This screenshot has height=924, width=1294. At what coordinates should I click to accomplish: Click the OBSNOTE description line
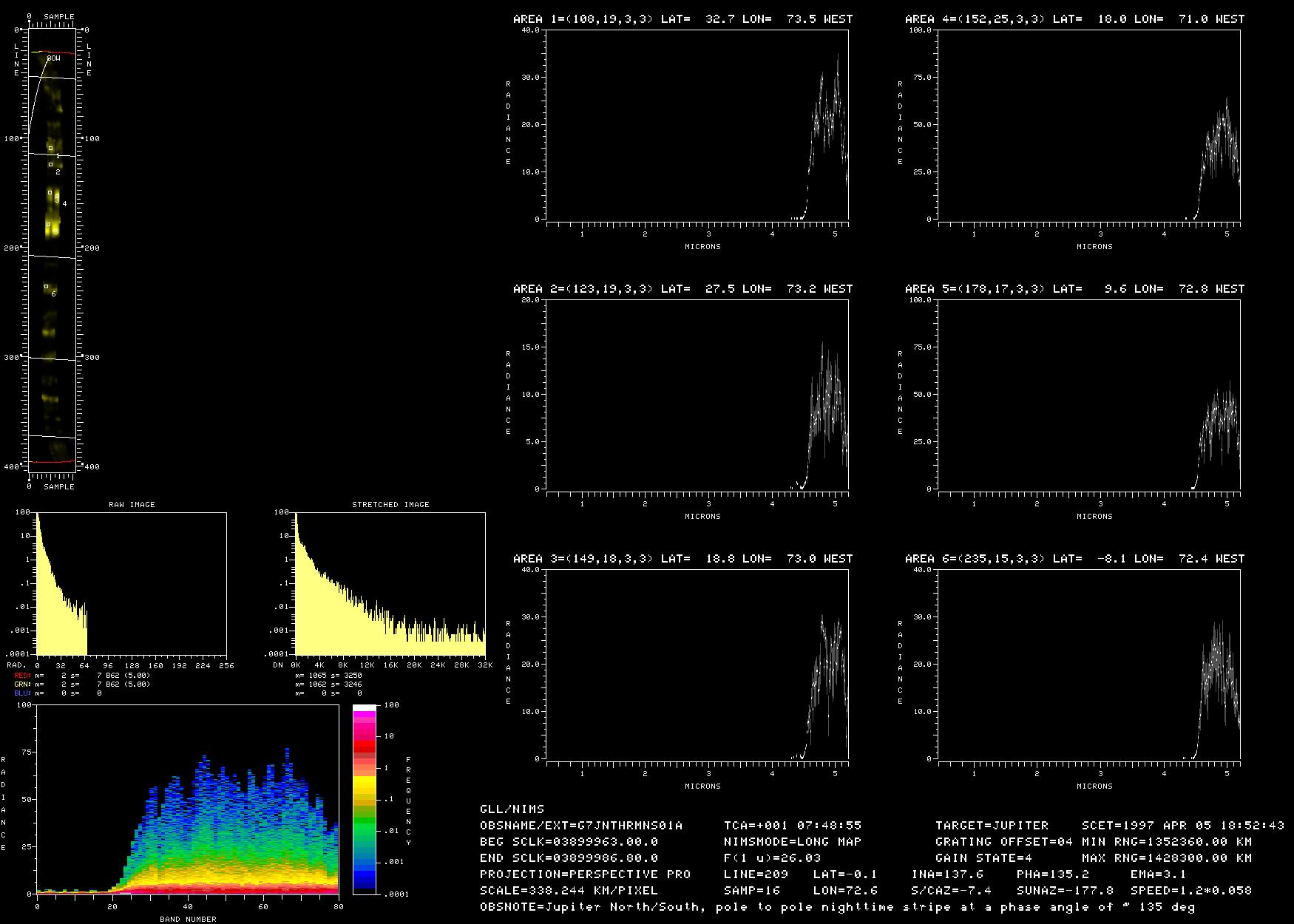point(837,907)
